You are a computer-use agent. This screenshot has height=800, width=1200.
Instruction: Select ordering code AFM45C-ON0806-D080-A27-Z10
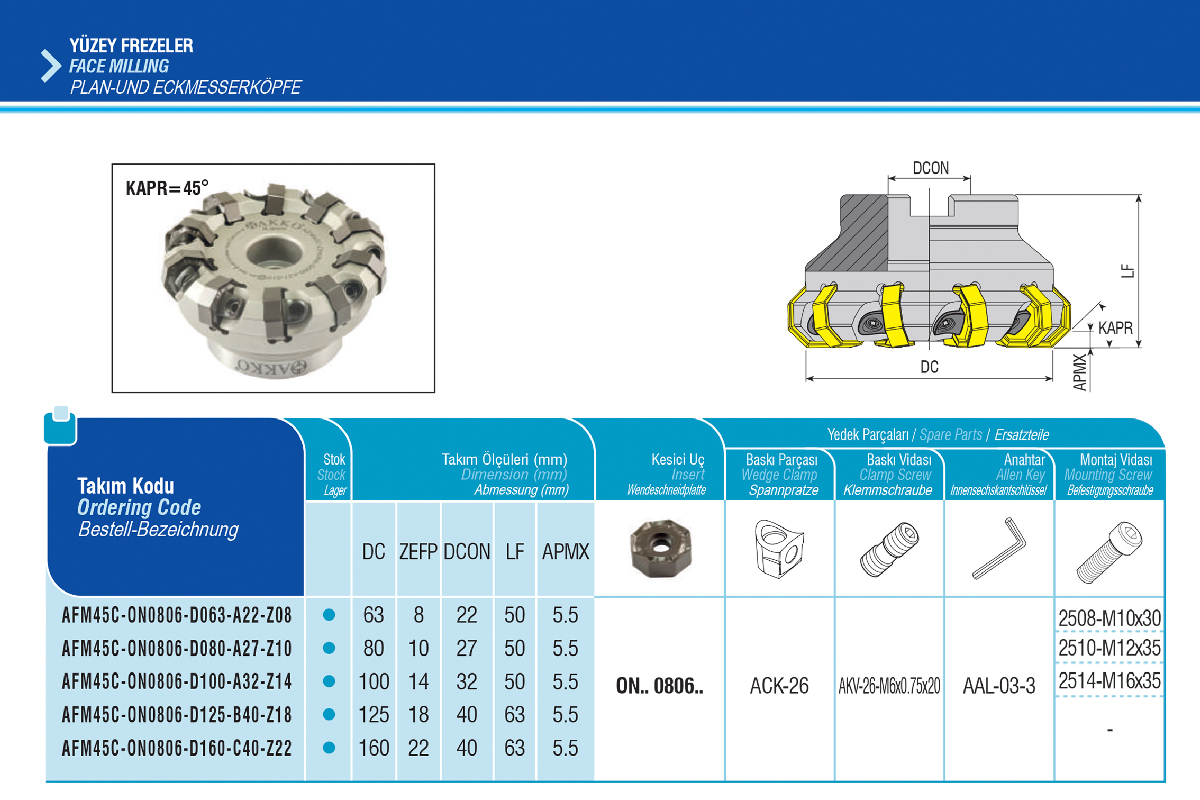tap(177, 649)
